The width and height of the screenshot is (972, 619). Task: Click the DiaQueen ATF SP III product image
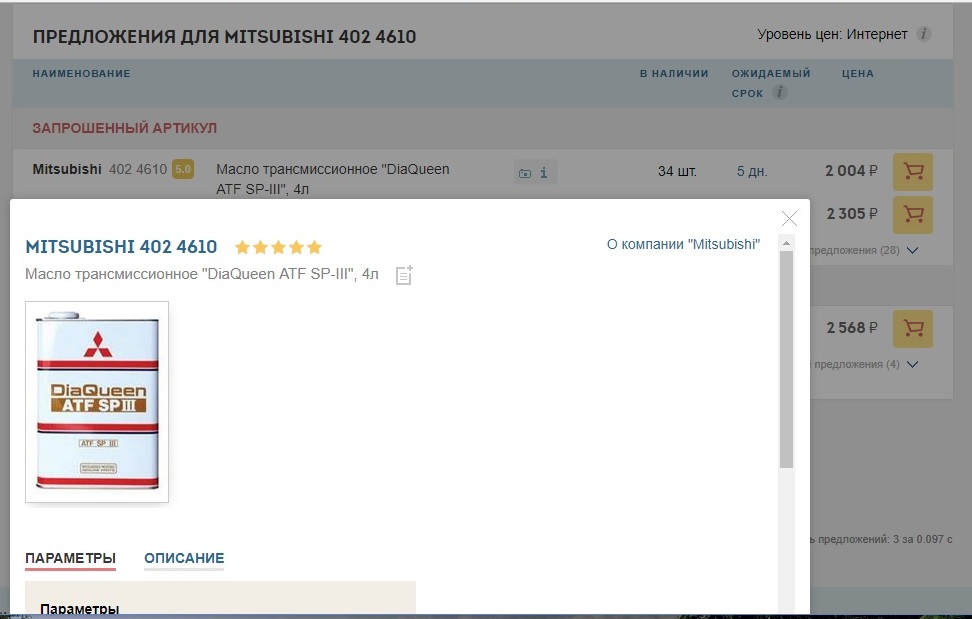tap(97, 401)
